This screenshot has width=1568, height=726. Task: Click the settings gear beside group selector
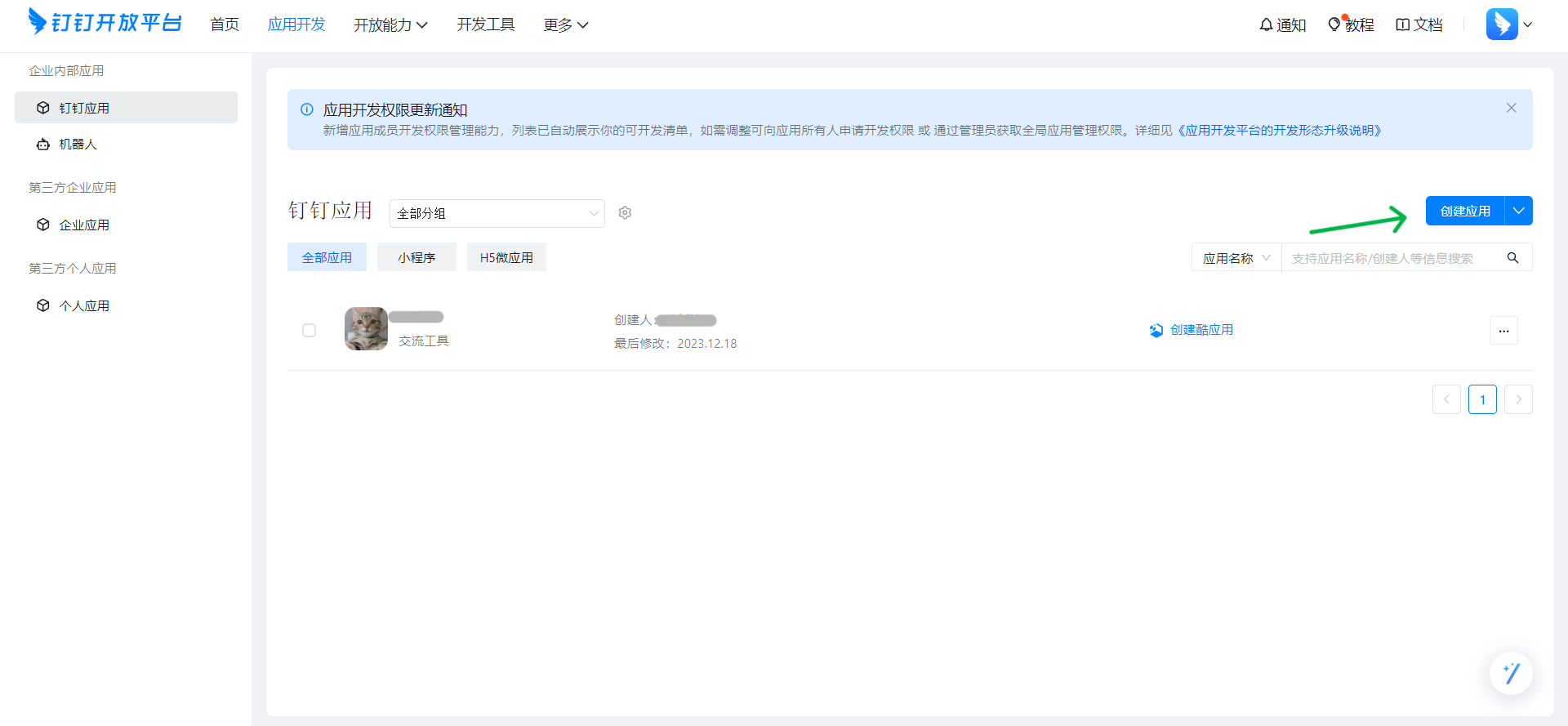(625, 213)
